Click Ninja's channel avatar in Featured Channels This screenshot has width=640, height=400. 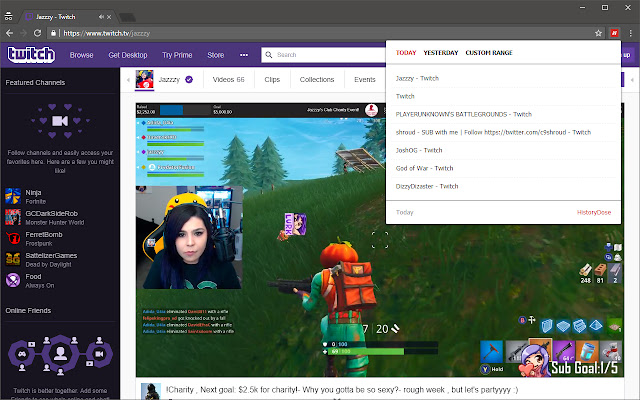tap(13, 196)
